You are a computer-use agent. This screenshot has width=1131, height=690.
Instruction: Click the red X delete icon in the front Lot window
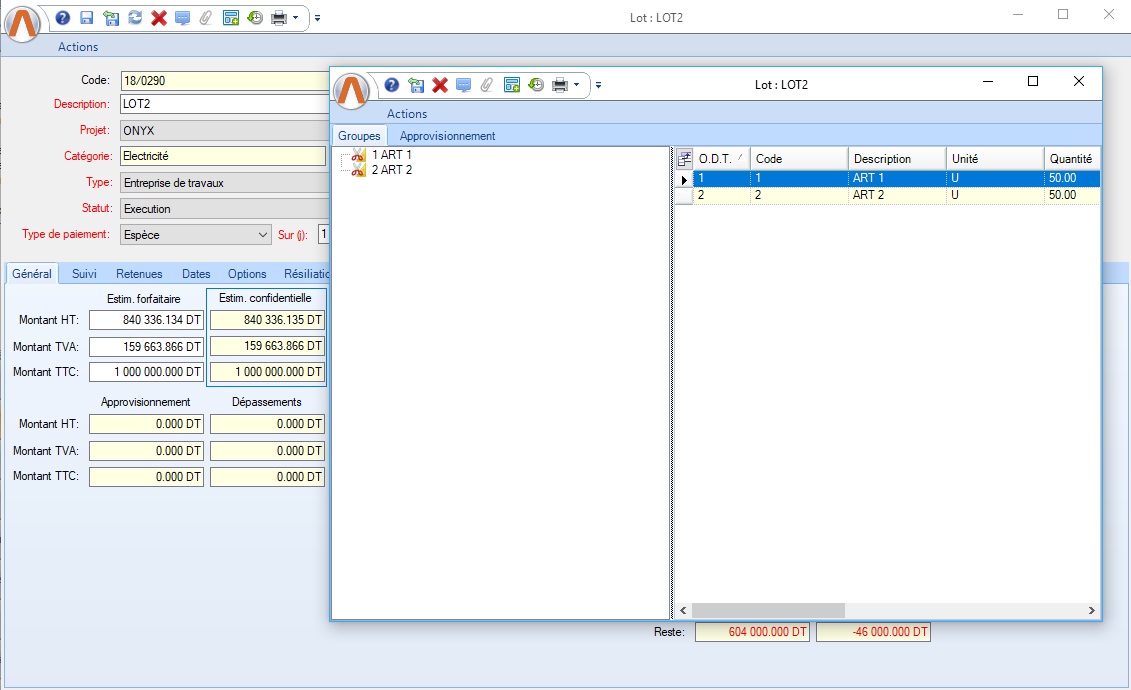(439, 85)
